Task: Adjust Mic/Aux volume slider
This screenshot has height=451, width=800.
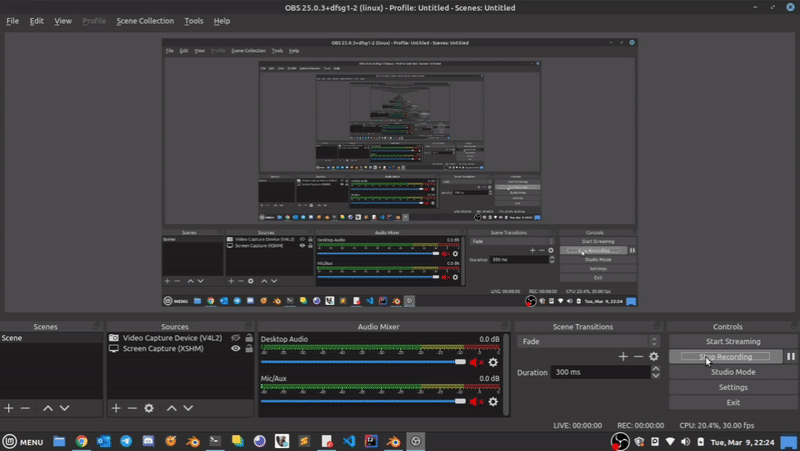Action: click(363, 402)
